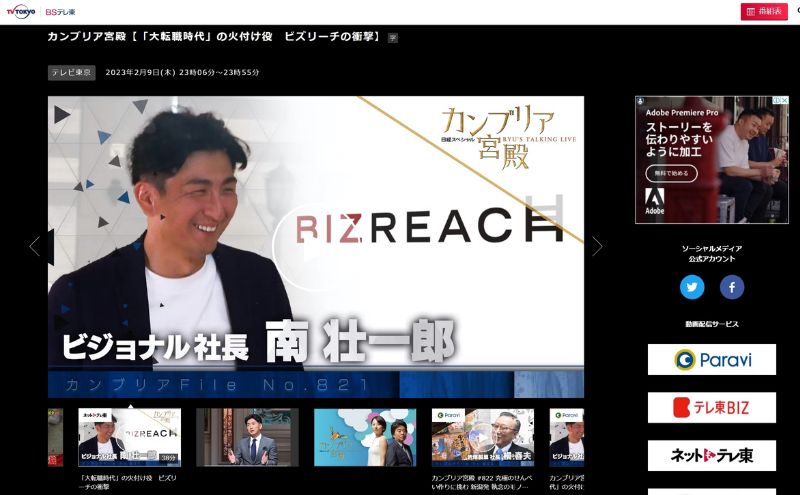The height and width of the screenshot is (495, 800).
Task: Click the テレビ東京 channel tag
Action: click(x=71, y=72)
